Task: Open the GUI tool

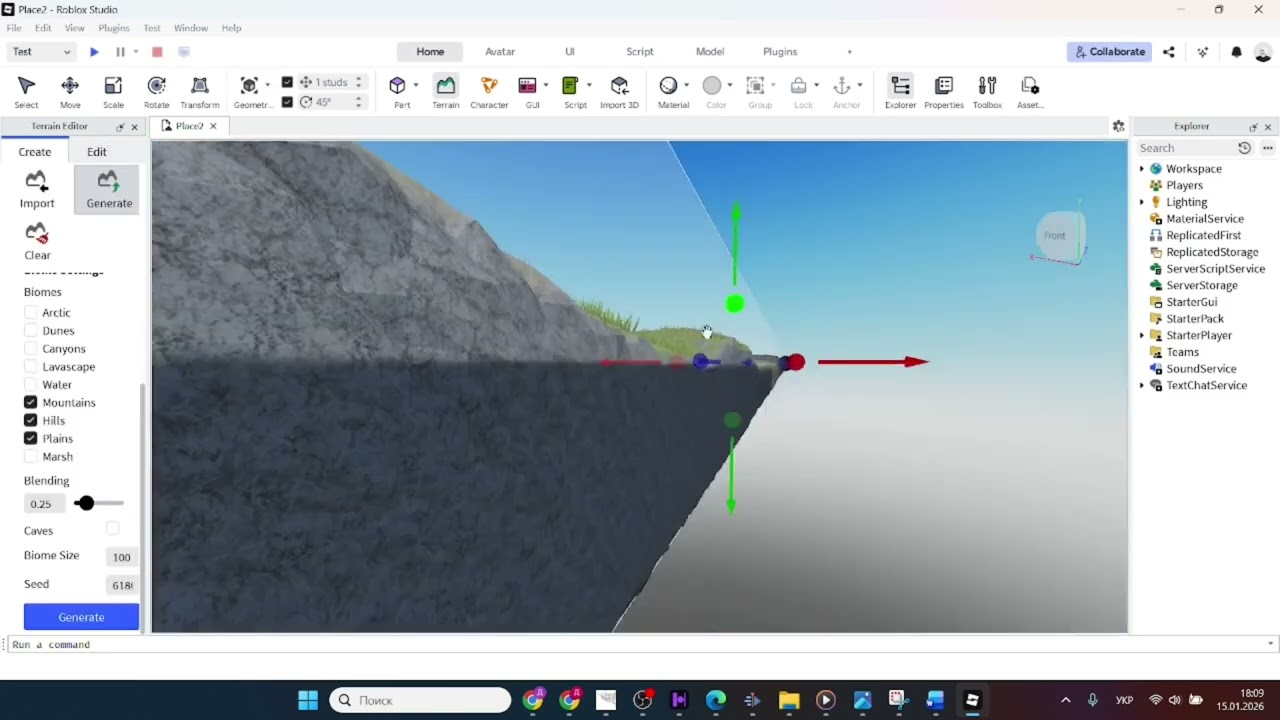Action: pos(528,91)
